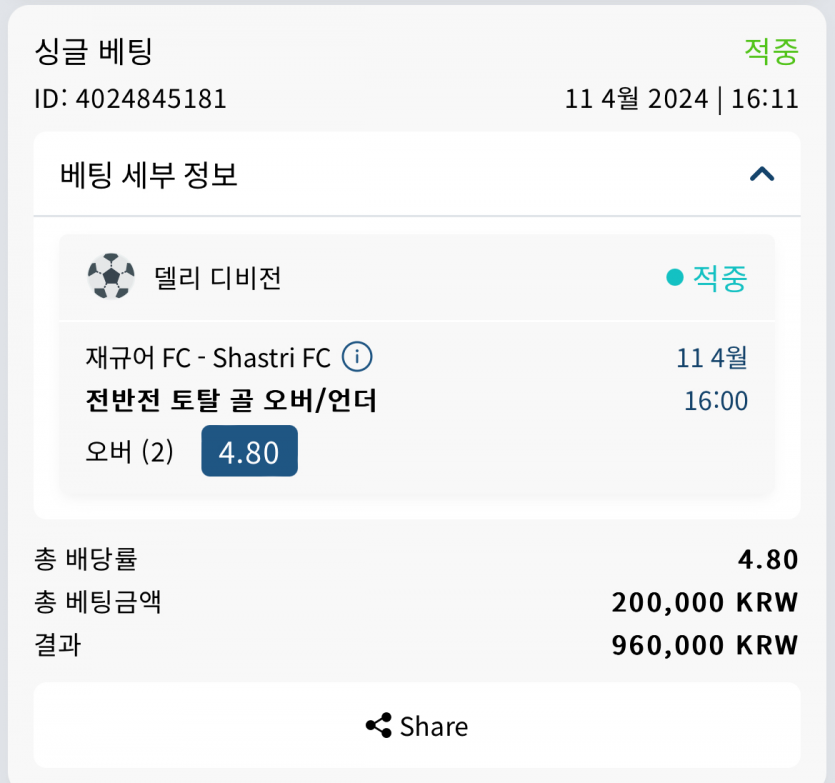Click the 16:00 match time
This screenshot has height=783, width=835.
pos(716,401)
